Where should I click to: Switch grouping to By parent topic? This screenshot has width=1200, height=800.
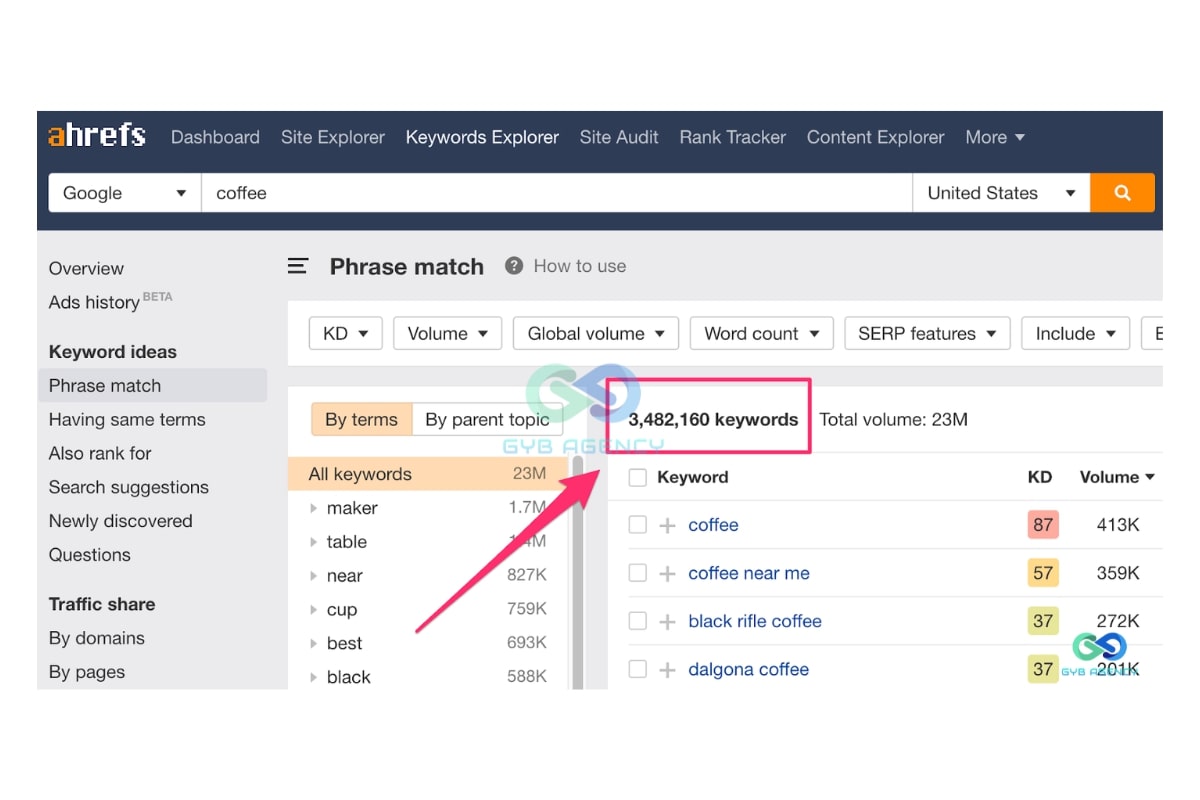pyautogui.click(x=487, y=420)
